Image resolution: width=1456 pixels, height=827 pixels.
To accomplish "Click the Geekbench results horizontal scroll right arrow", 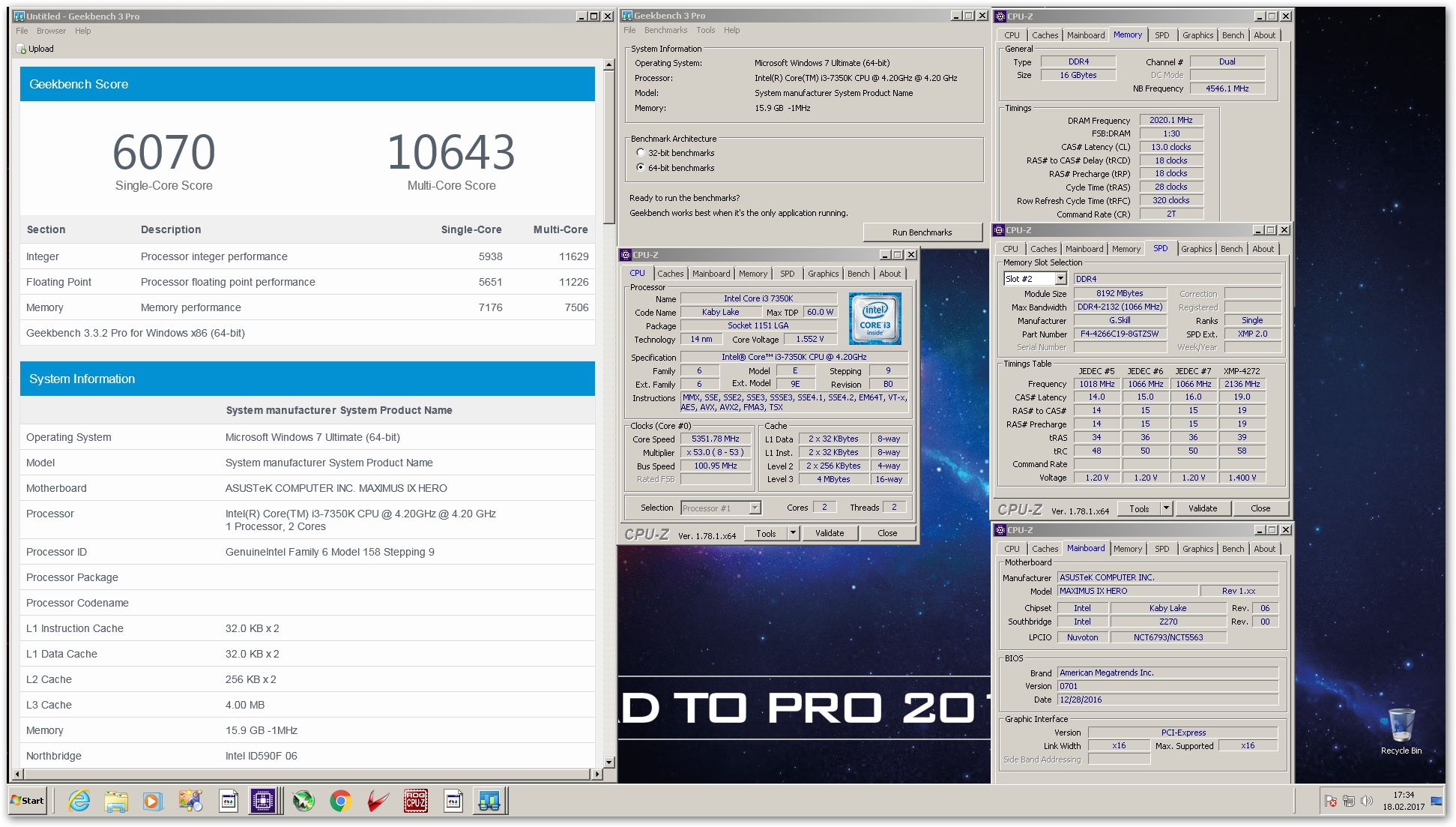I will point(596,774).
